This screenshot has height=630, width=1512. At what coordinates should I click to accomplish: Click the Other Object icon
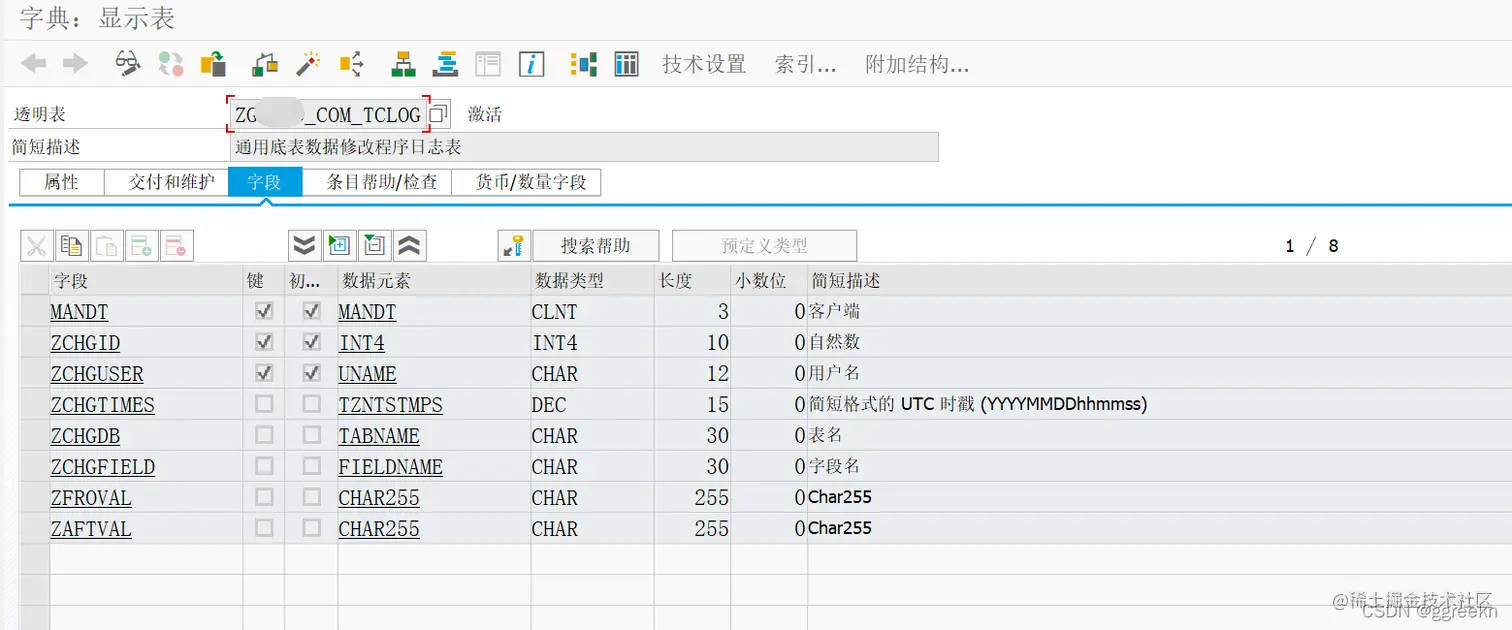(x=213, y=64)
